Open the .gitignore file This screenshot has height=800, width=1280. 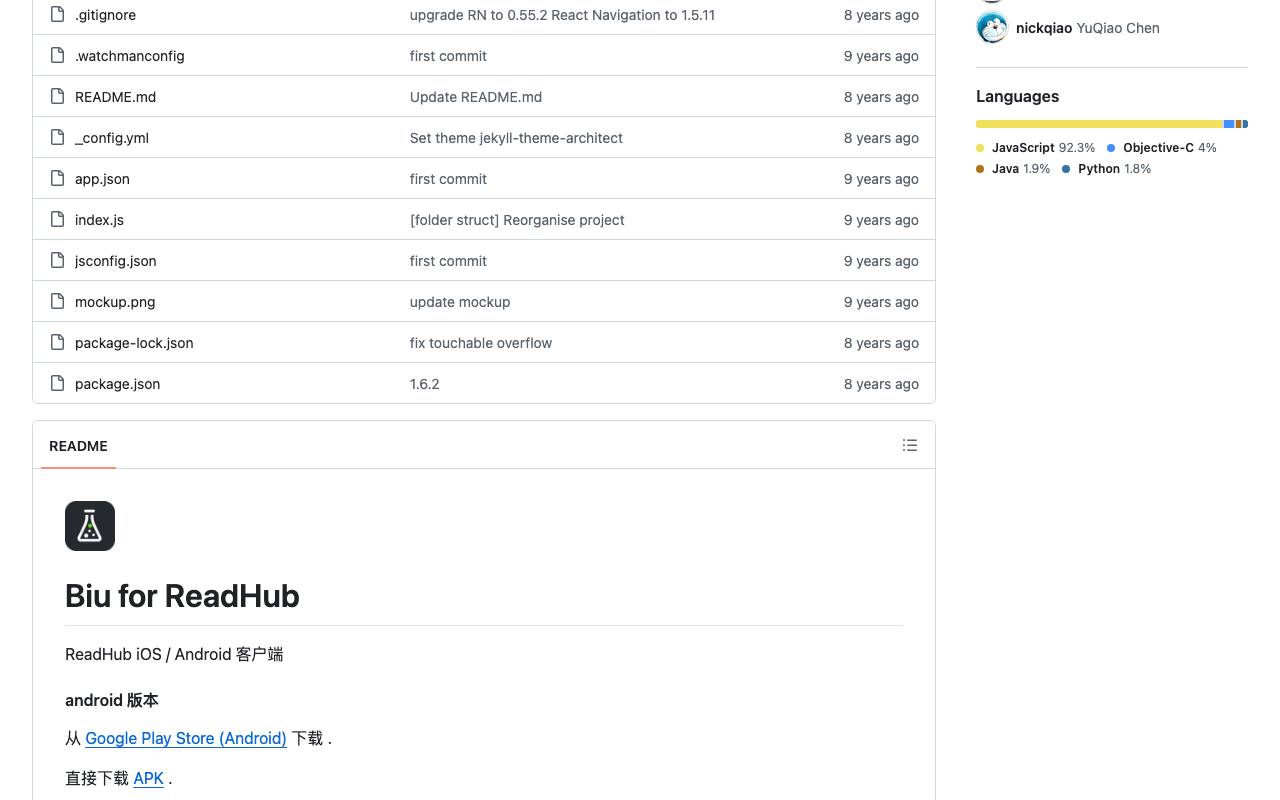105,15
